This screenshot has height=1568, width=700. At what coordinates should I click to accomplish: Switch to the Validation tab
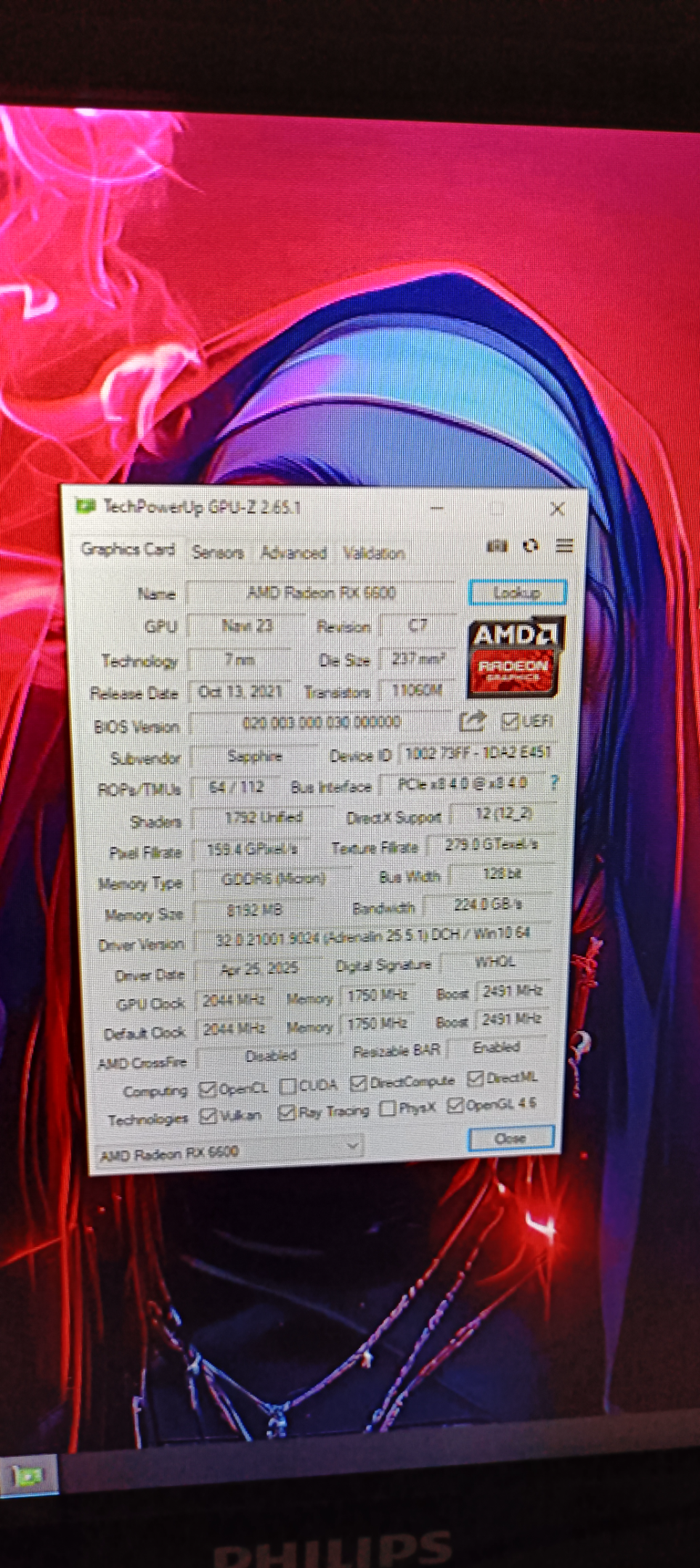(x=373, y=553)
